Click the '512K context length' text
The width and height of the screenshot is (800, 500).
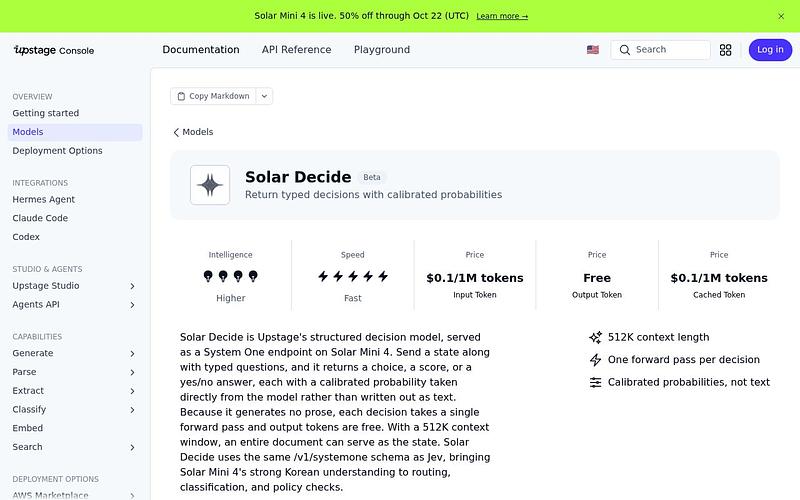(658, 337)
